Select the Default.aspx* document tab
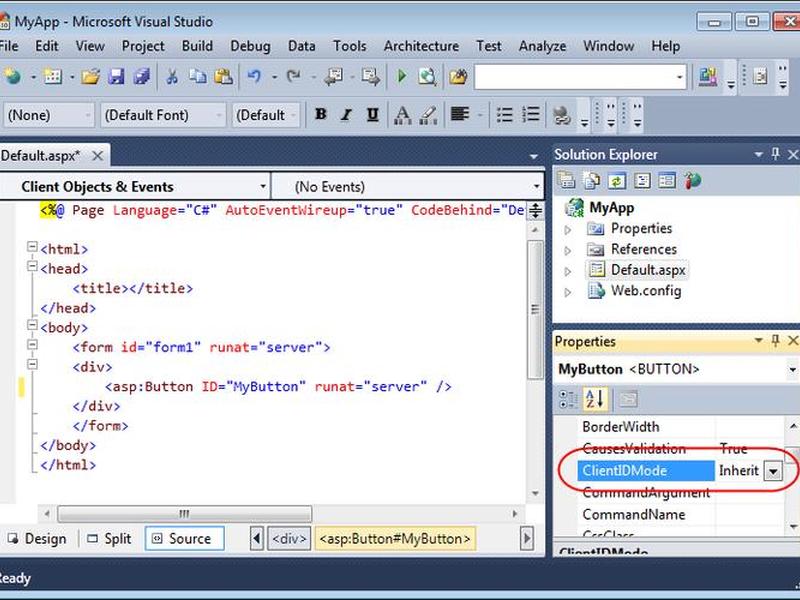800x600 pixels. tap(41, 156)
